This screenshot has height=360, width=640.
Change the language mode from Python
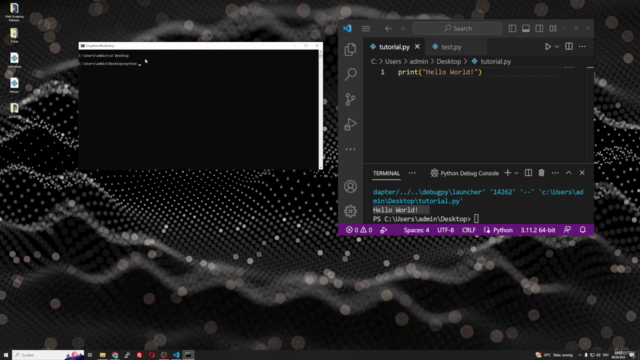coord(502,230)
